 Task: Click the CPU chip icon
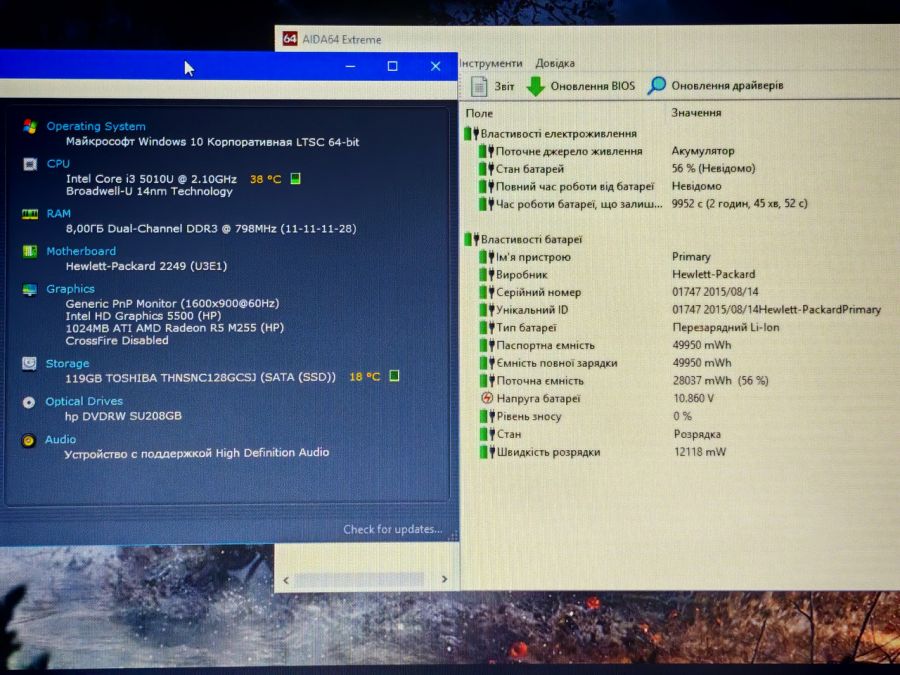(30, 164)
